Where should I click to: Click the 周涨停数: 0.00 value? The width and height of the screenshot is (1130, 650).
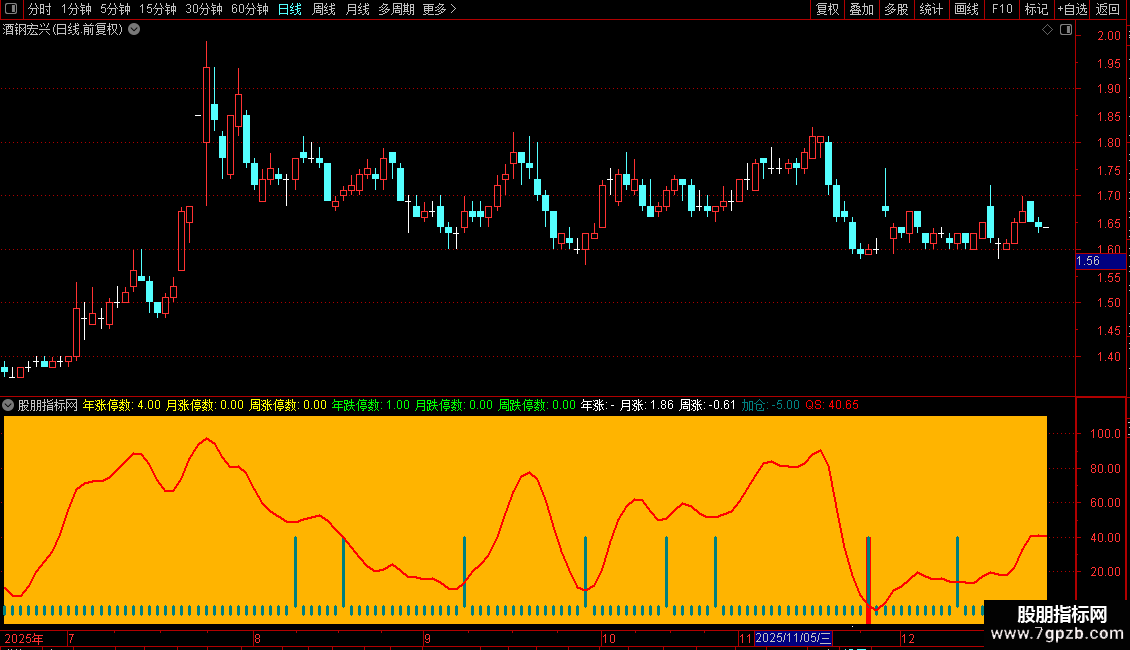pos(288,405)
